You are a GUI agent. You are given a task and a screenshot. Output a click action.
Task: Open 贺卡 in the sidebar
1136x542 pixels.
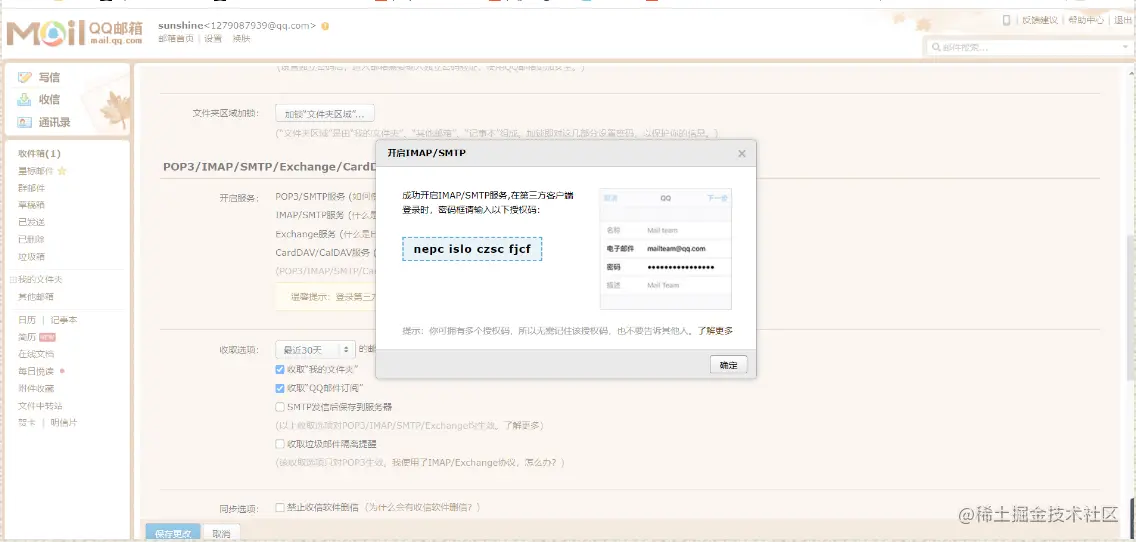tap(27, 422)
